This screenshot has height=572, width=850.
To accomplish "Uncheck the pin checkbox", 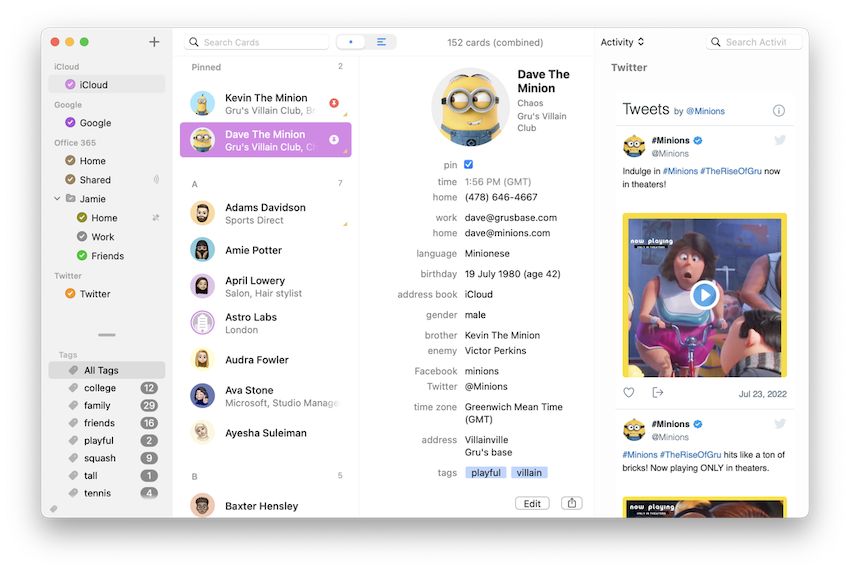I will pos(468,164).
